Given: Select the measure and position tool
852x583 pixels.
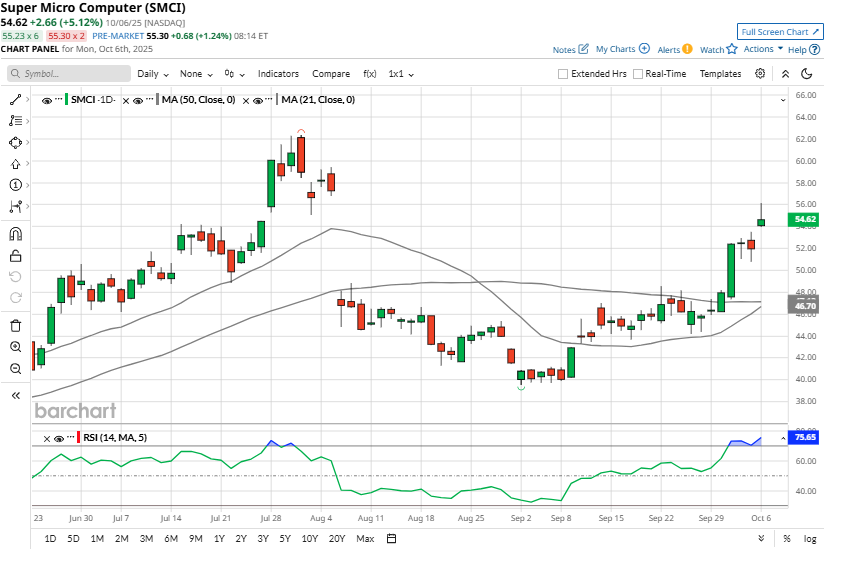Looking at the screenshot, I should (x=15, y=206).
